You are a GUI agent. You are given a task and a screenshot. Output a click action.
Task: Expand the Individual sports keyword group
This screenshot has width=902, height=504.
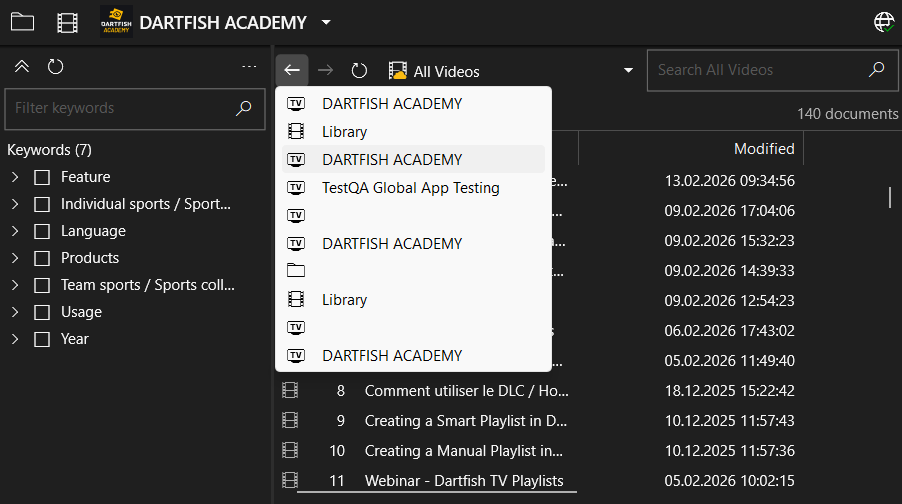click(x=16, y=204)
